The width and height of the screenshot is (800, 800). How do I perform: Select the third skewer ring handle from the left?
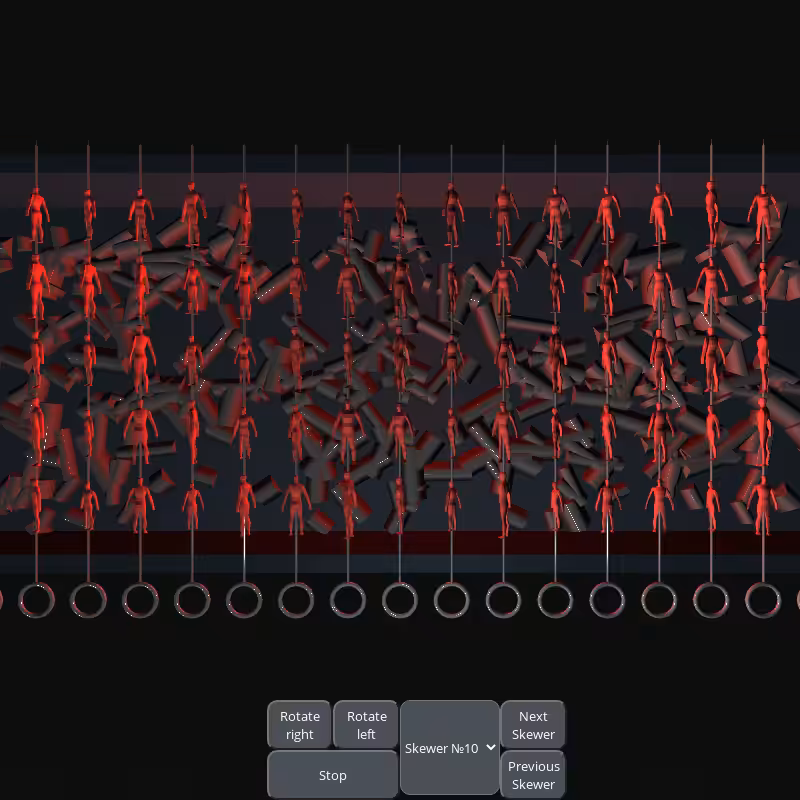[140, 600]
